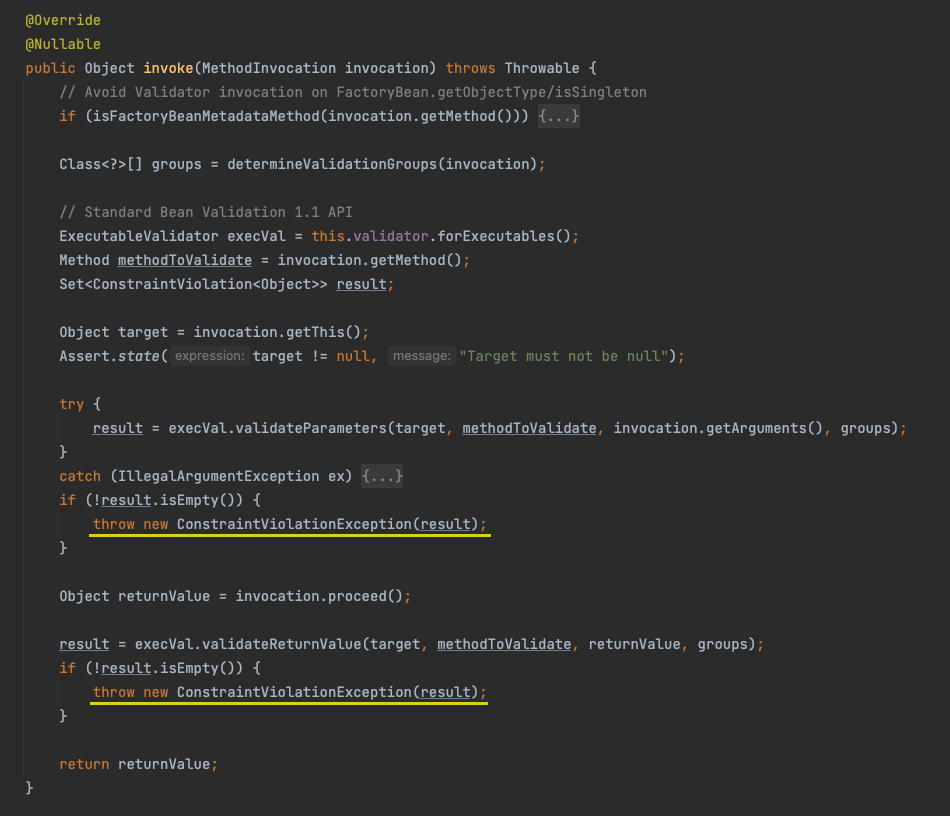950x816 pixels.
Task: Click Set<ConstraintViolation<Object>> type
Action: 193,284
